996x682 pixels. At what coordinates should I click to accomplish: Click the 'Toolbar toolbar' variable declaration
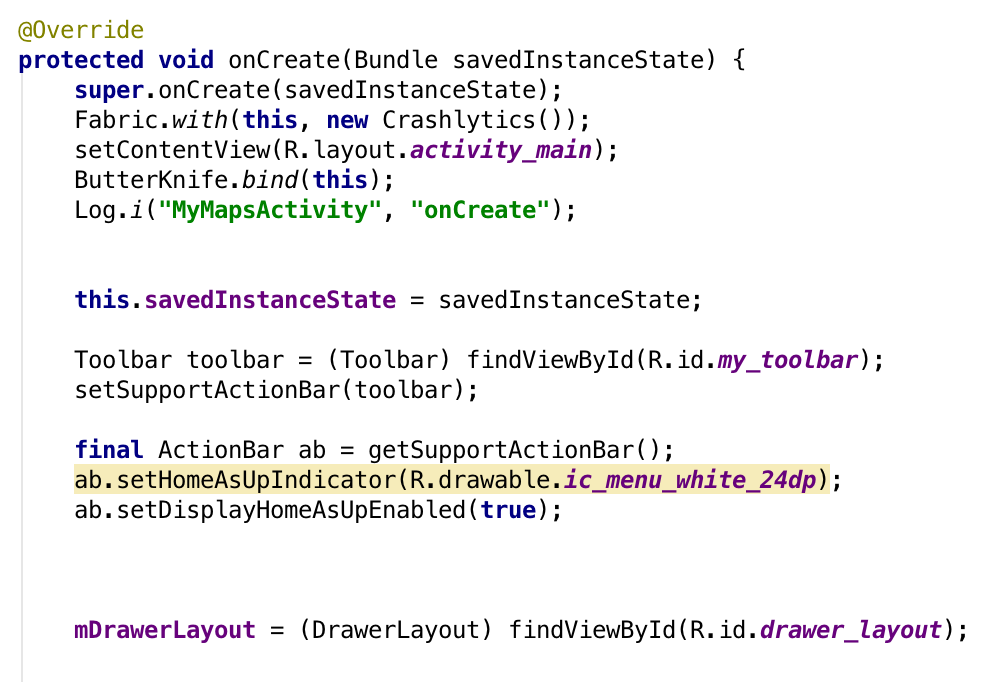(x=179, y=360)
